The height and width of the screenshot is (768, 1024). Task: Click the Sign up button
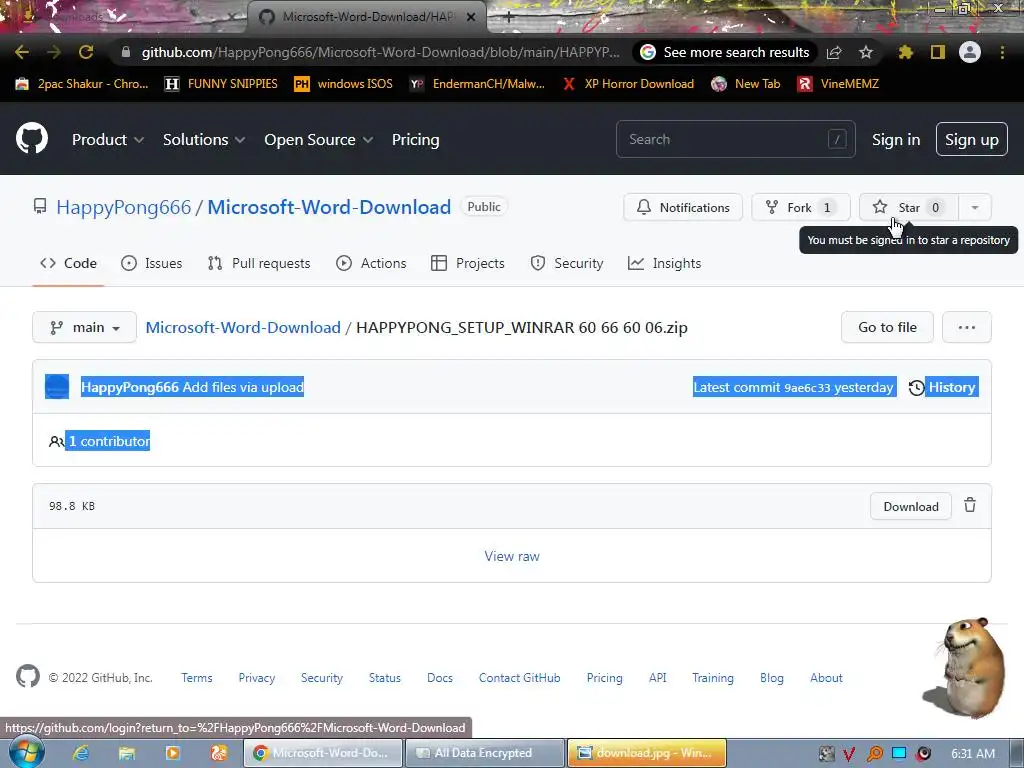(971, 139)
